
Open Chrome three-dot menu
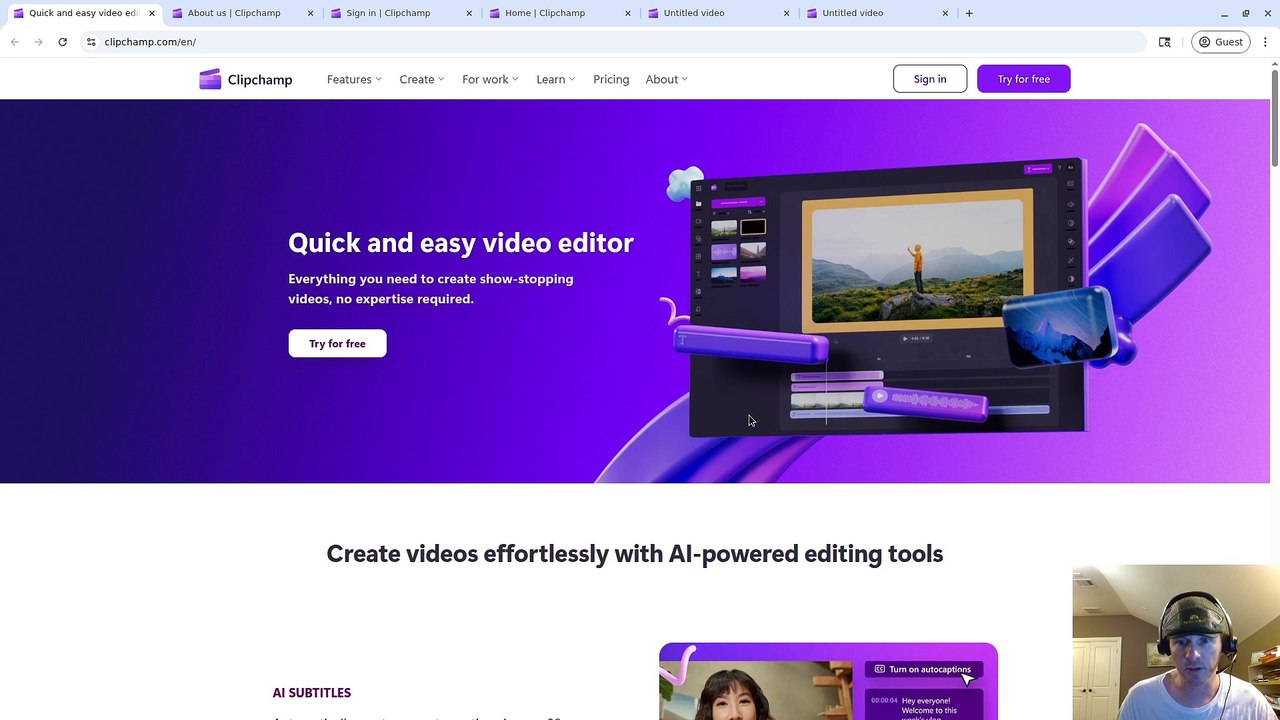click(x=1265, y=42)
